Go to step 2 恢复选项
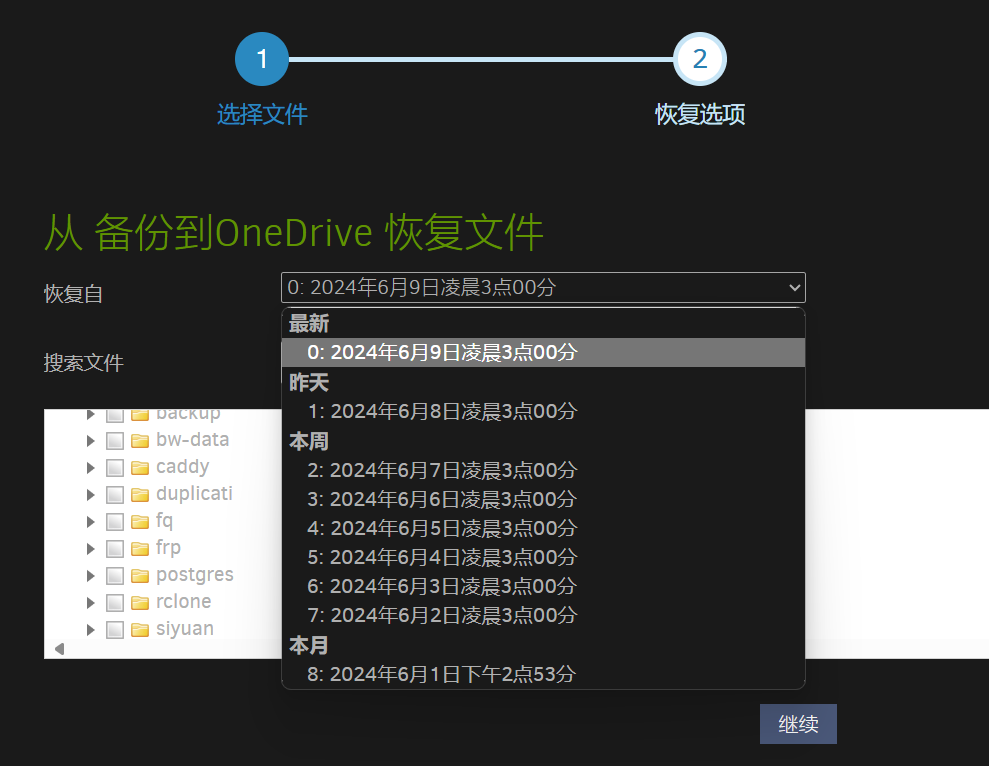 click(700, 59)
